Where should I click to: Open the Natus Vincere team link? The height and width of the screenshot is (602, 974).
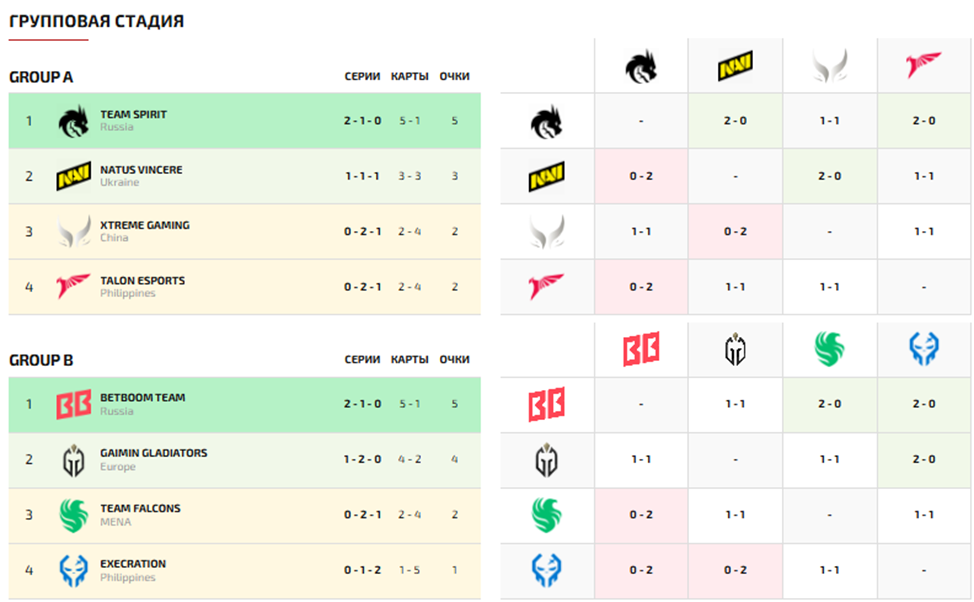141,170
